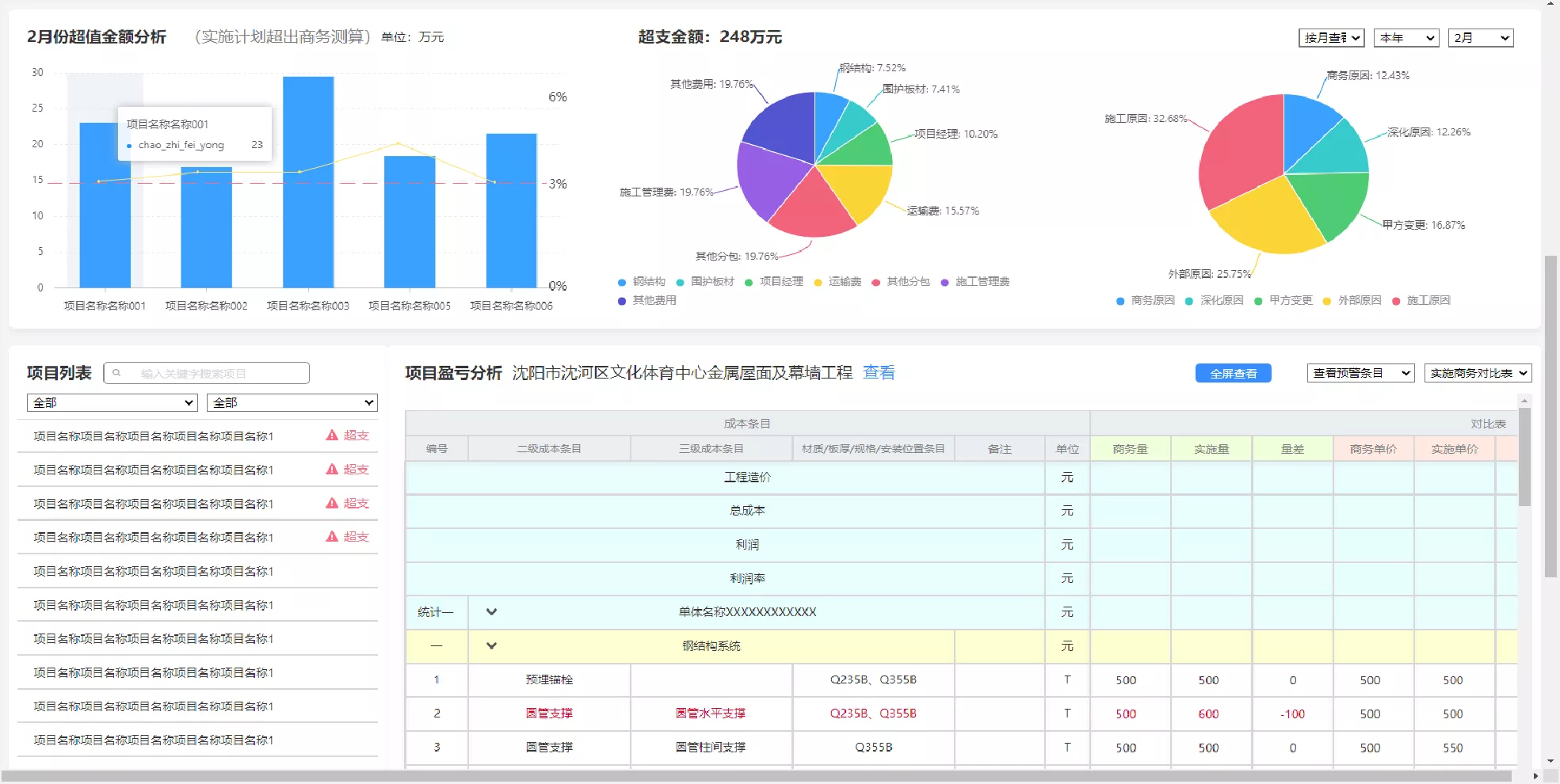
Task: Click the search magnifier icon
Action: click(x=116, y=373)
